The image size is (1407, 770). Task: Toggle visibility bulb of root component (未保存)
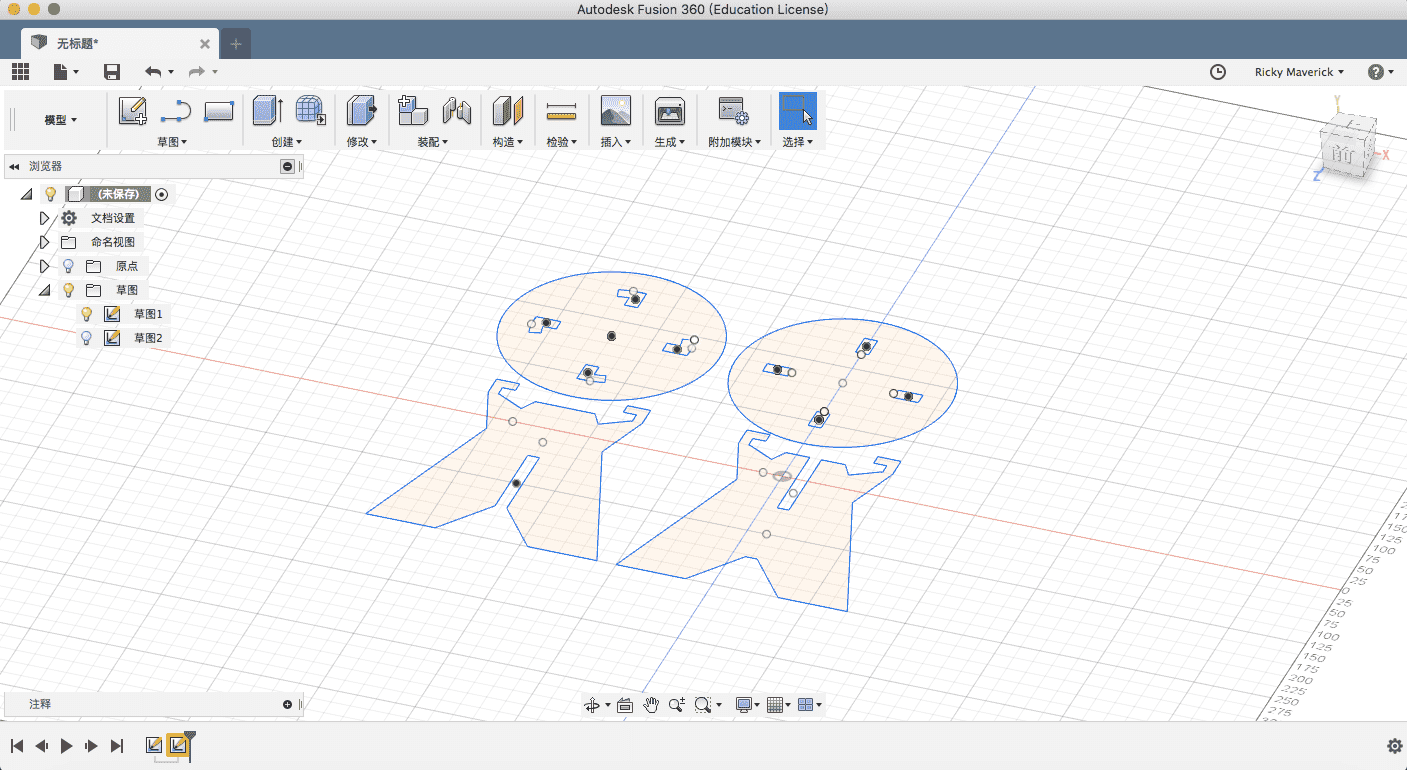[50, 194]
